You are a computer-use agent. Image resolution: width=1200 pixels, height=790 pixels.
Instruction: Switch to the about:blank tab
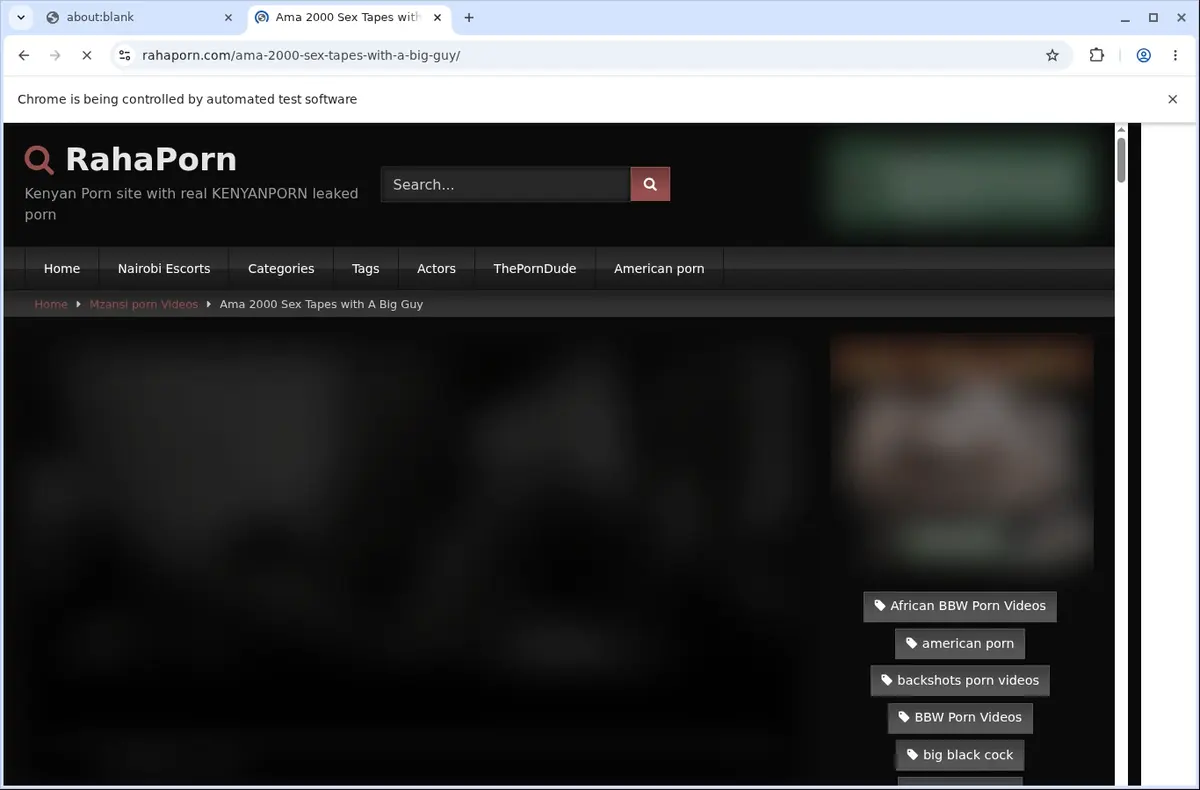(136, 17)
